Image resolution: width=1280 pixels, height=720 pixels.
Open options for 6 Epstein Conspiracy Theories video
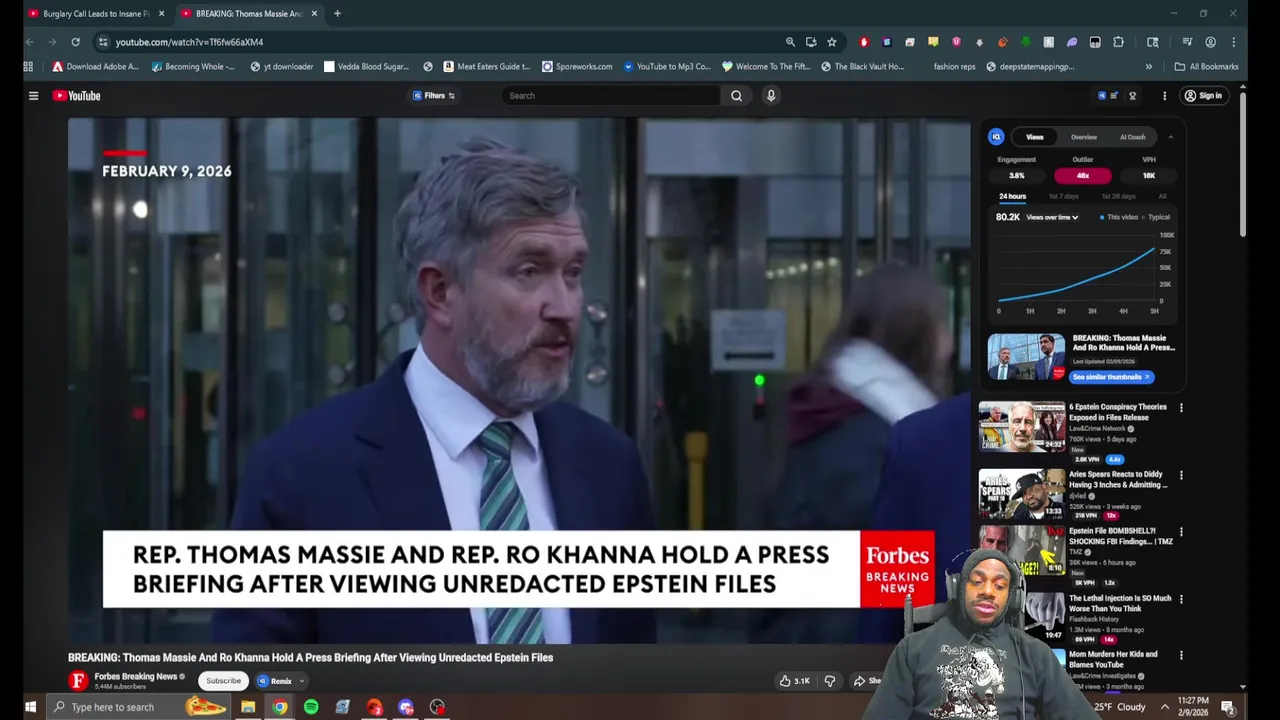[x=1181, y=408]
